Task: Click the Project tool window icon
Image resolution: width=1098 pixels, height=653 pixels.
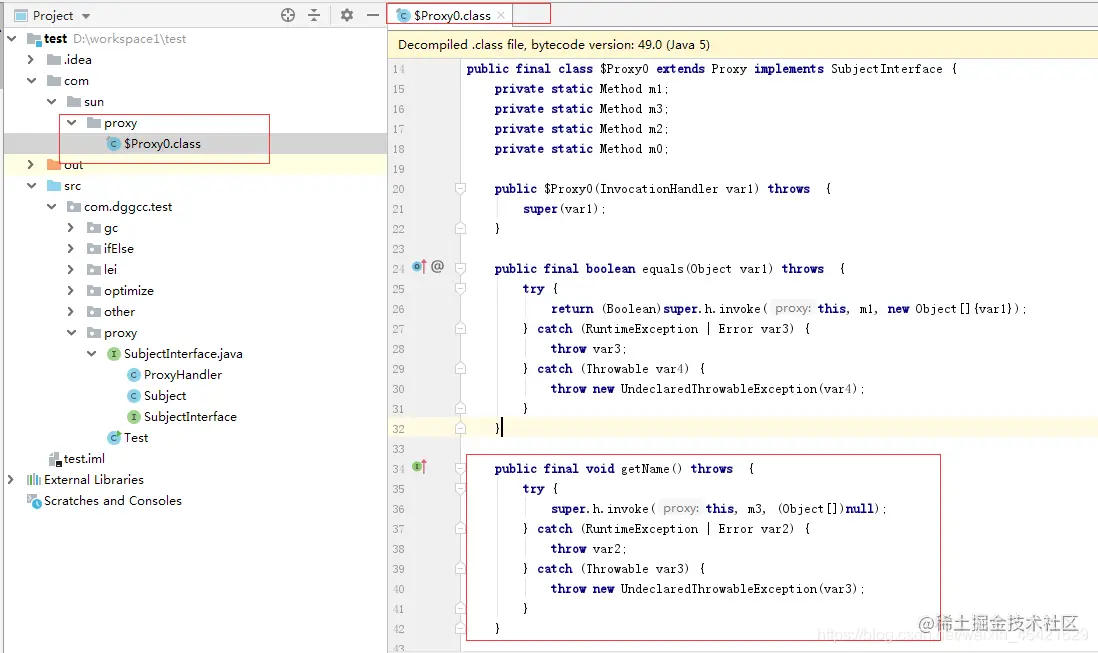Action: pos(21,15)
